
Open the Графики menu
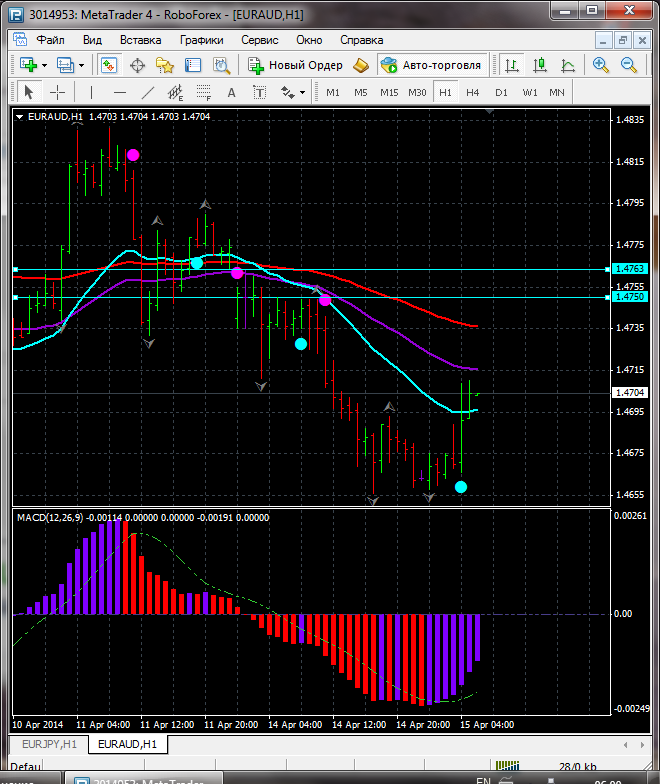[201, 40]
